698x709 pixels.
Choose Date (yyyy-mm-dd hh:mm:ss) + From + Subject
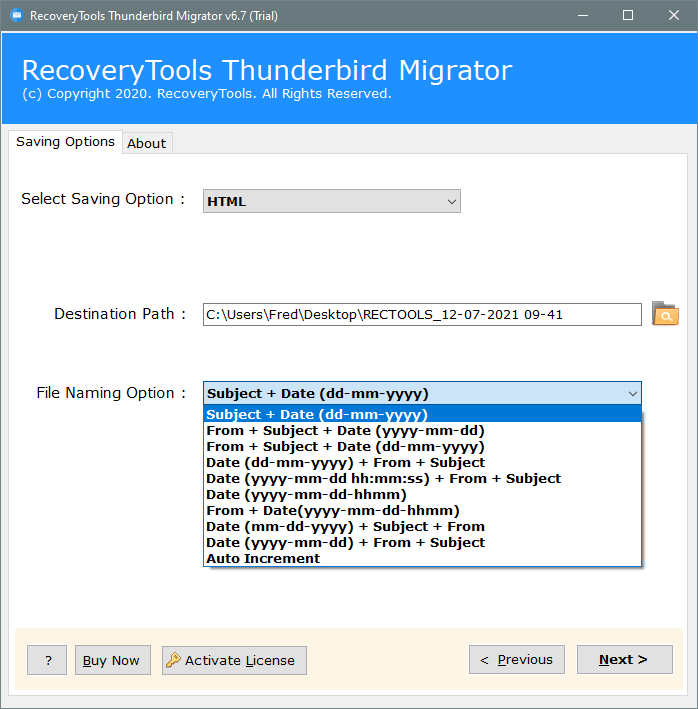pyautogui.click(x=422, y=478)
